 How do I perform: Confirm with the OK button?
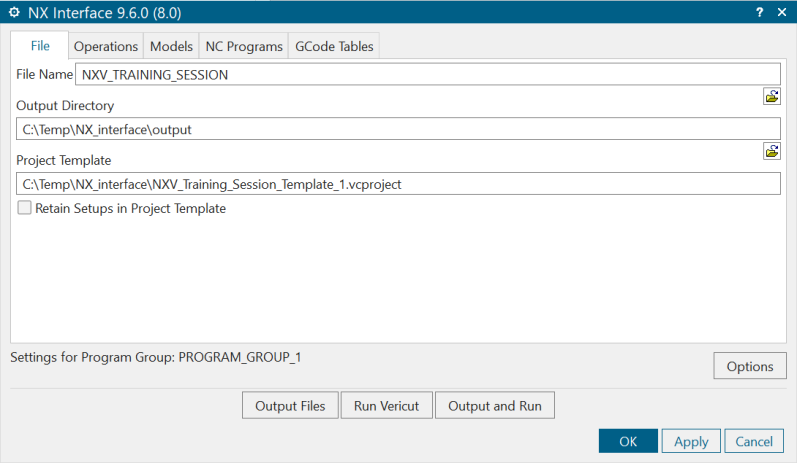point(628,441)
